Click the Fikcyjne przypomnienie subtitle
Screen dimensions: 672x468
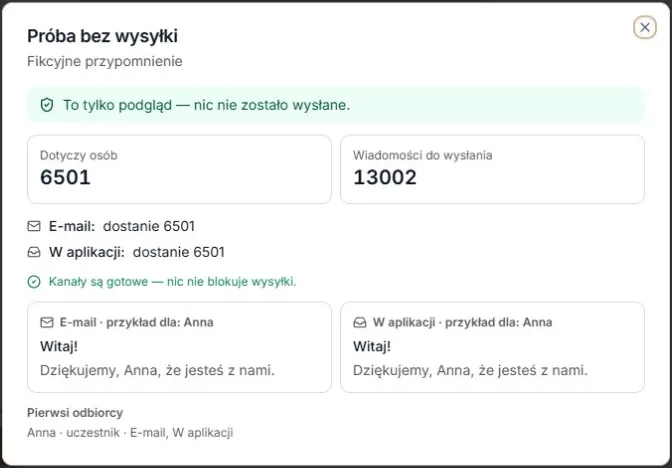tap(105, 61)
